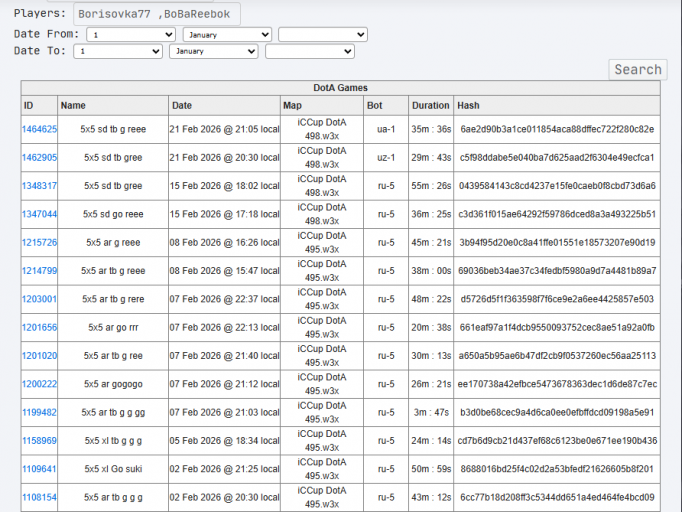Click duration '55m : 26s'

coord(431,186)
